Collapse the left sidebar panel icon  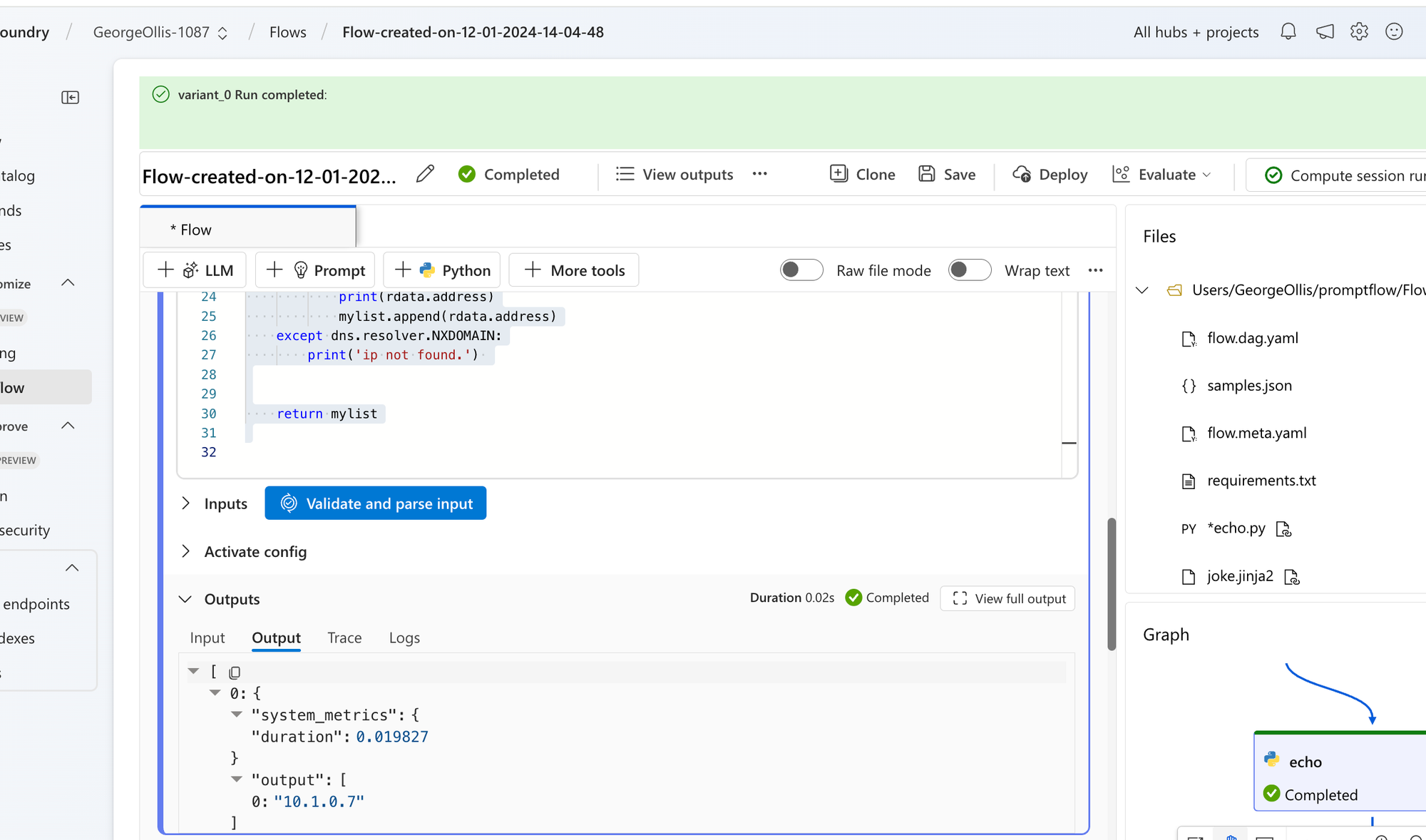click(70, 97)
